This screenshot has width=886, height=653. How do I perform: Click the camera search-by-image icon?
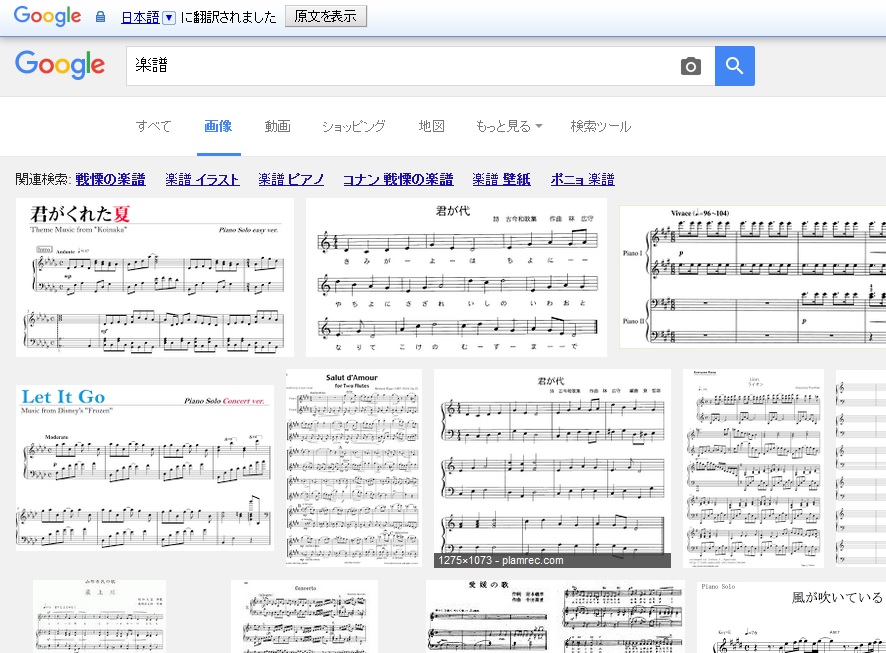tap(690, 66)
